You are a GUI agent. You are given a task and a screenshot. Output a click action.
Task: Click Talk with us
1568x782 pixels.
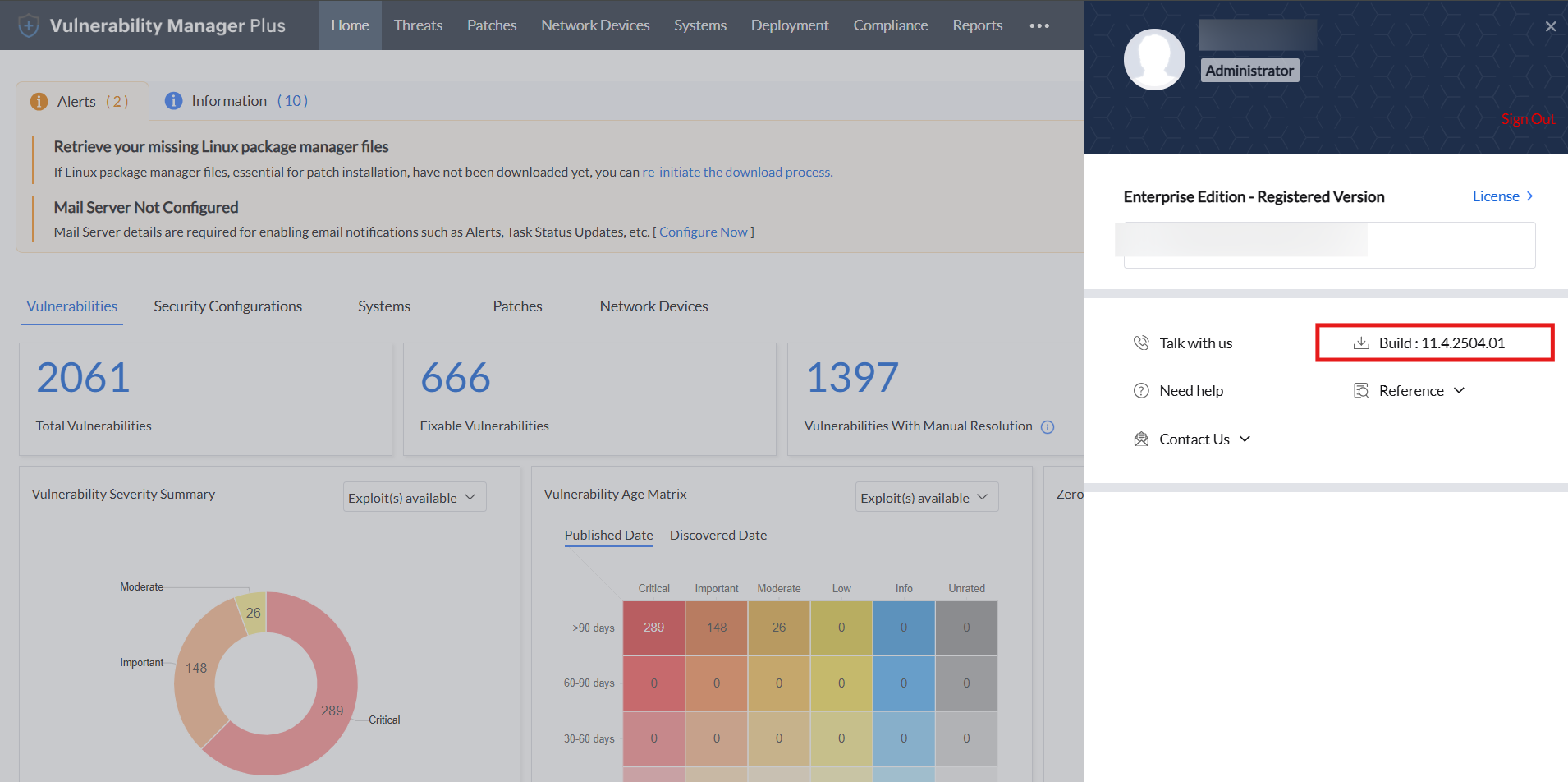1195,343
